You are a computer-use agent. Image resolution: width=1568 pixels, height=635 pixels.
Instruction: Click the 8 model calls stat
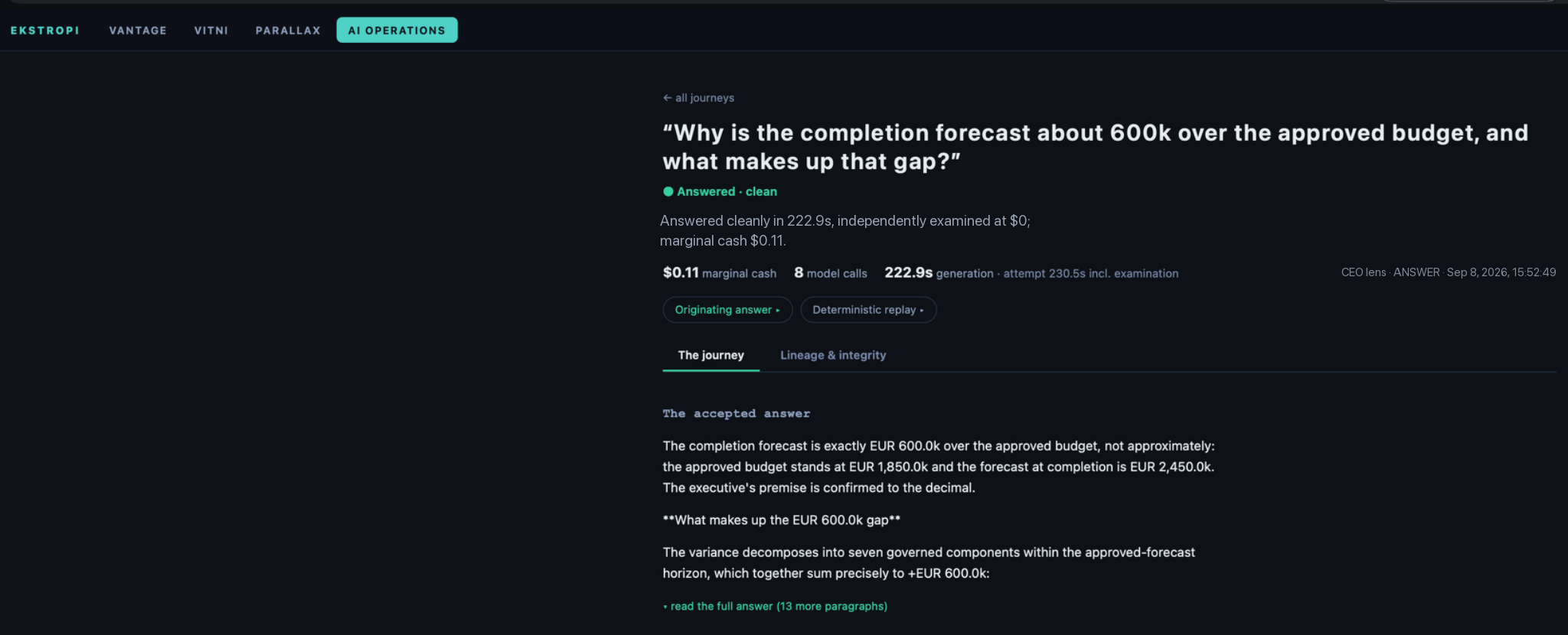click(831, 273)
